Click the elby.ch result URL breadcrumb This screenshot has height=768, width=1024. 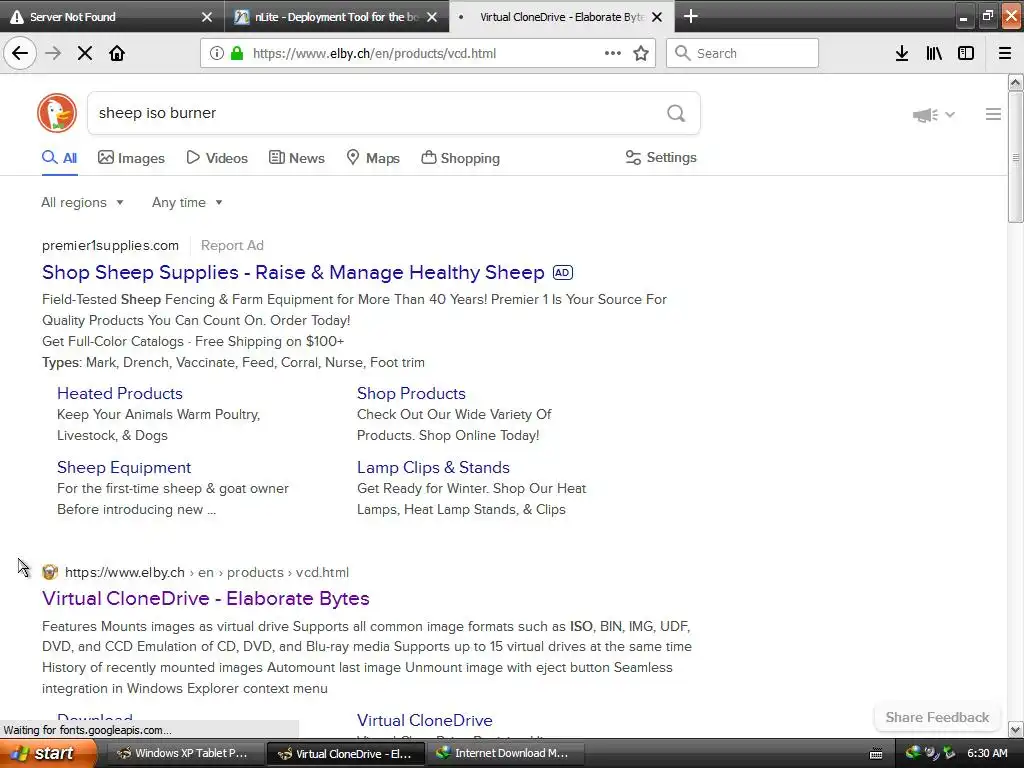pyautogui.click(x=207, y=573)
